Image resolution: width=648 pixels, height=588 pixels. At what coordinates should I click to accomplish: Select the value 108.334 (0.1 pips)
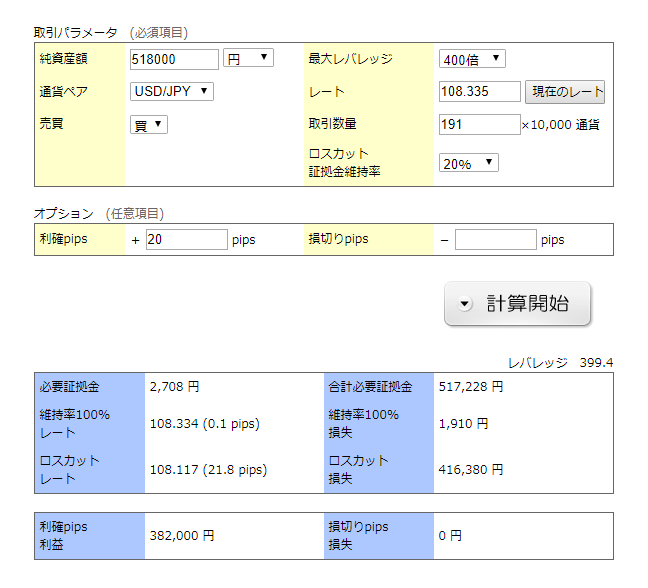click(x=205, y=424)
